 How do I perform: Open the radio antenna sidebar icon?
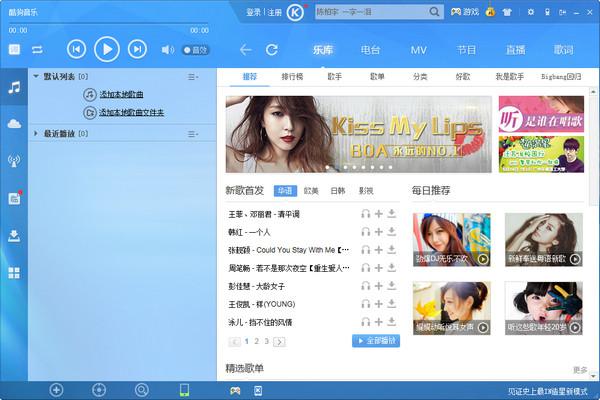[x=14, y=161]
